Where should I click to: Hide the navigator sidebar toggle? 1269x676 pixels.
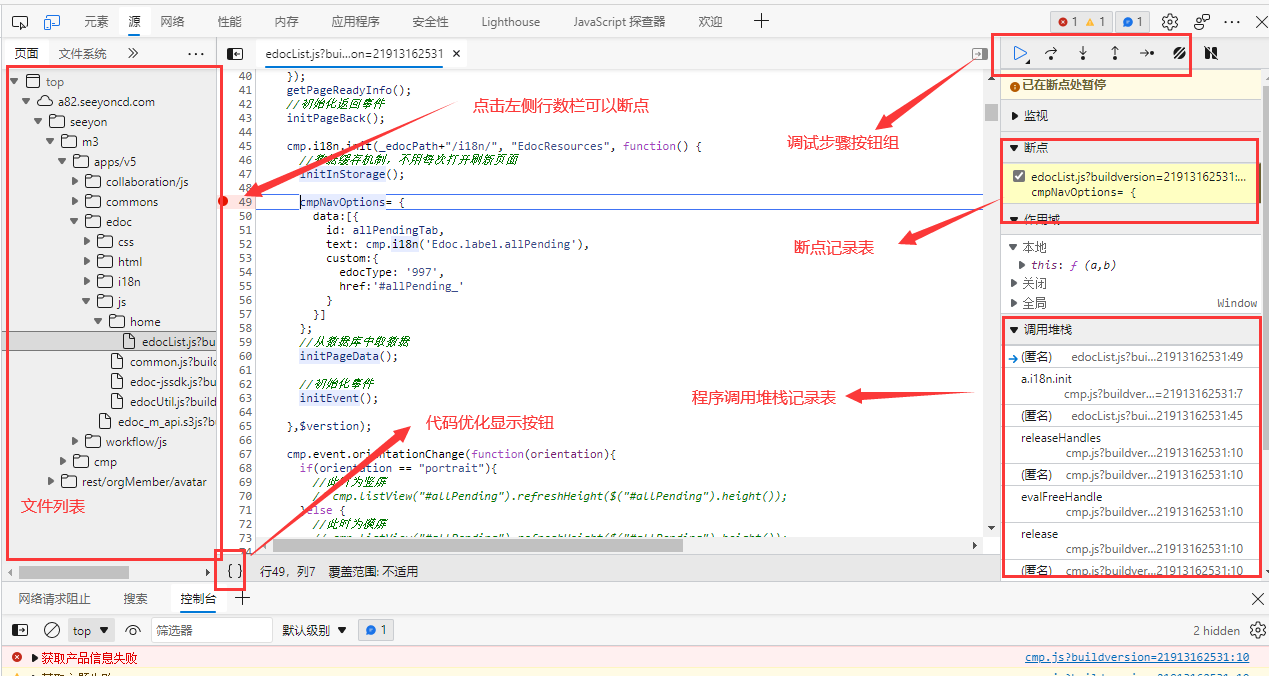tap(235, 54)
